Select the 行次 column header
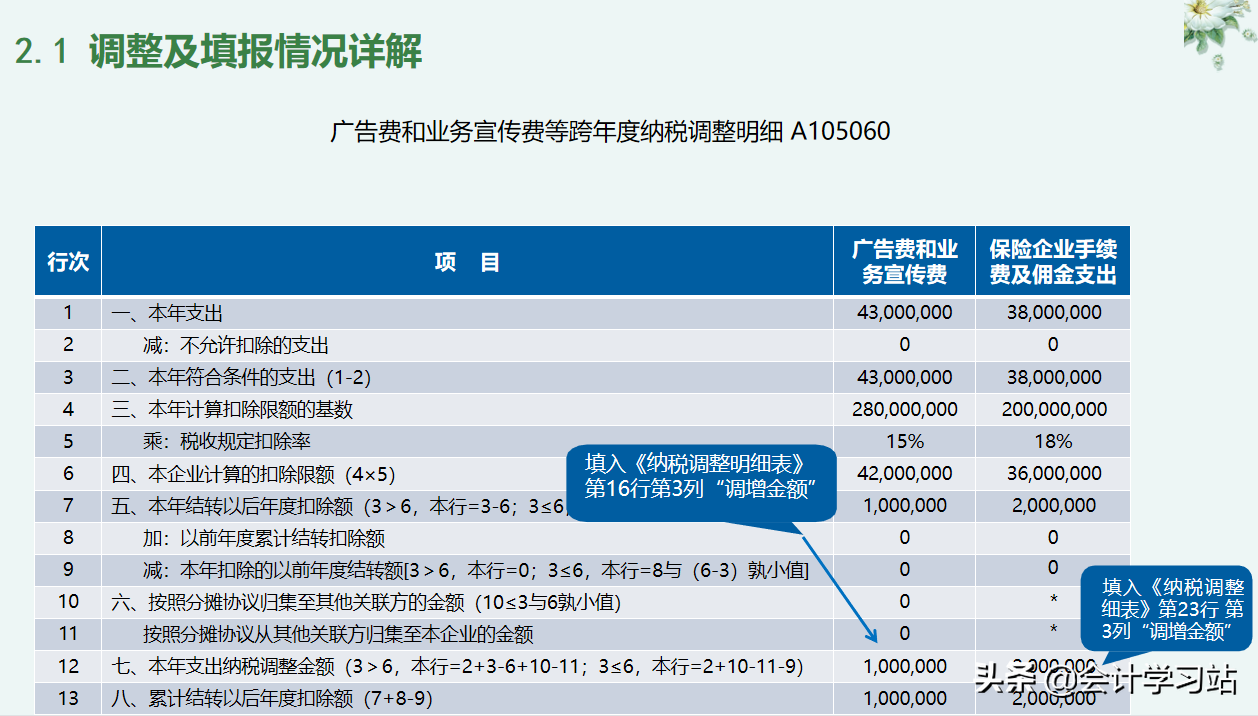The image size is (1258, 716). point(68,260)
